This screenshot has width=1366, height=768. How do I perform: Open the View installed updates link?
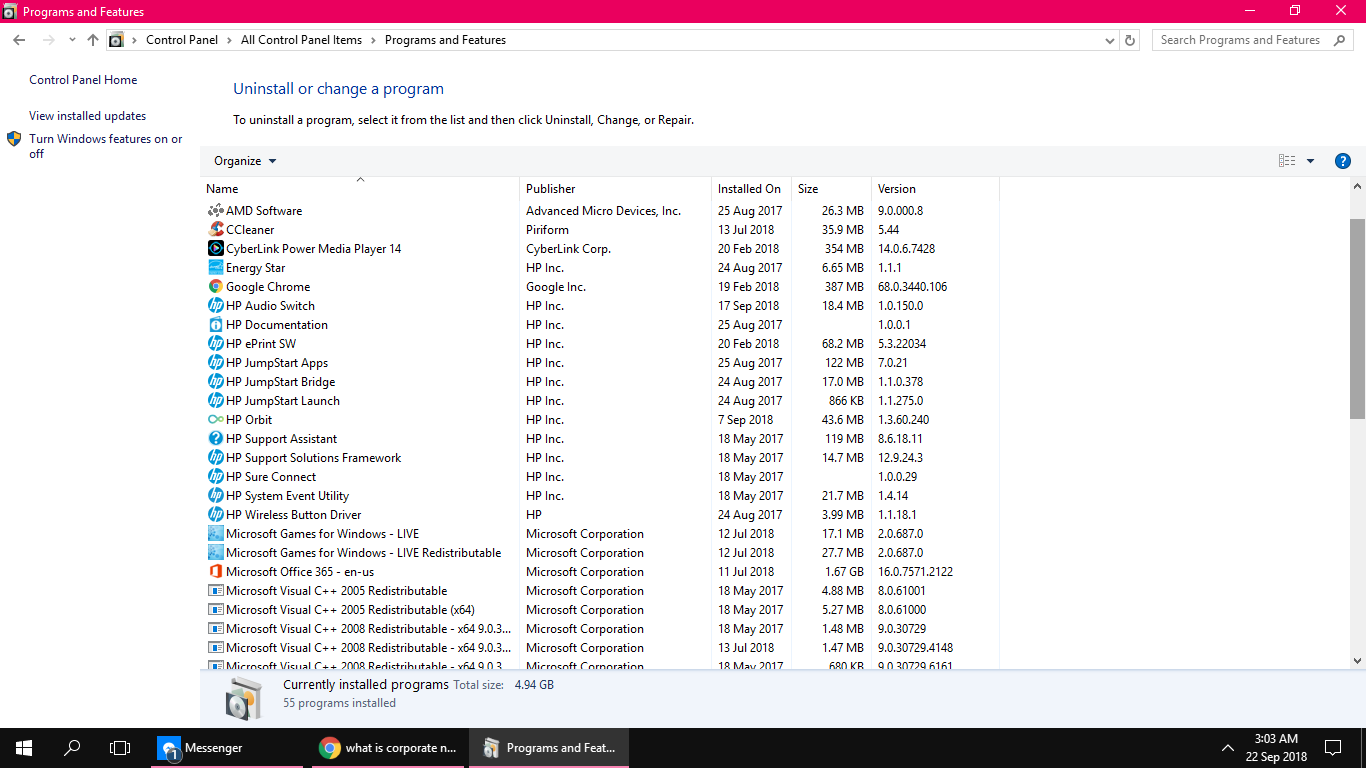click(87, 116)
